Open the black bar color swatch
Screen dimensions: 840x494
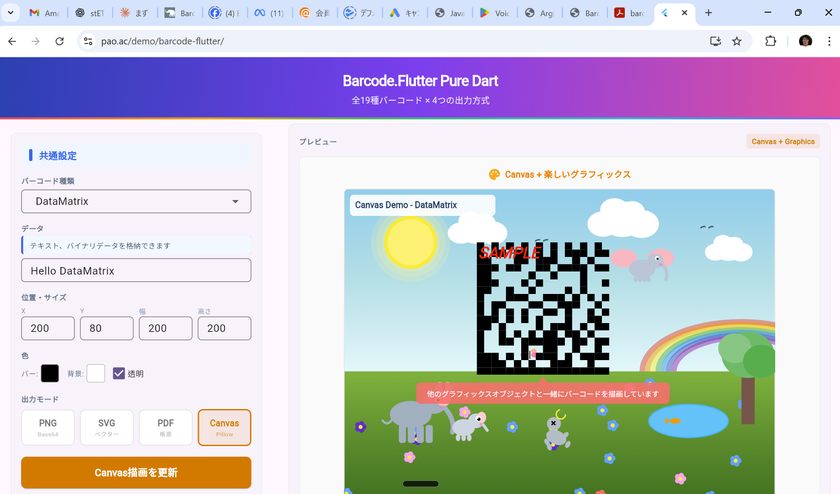click(x=50, y=373)
